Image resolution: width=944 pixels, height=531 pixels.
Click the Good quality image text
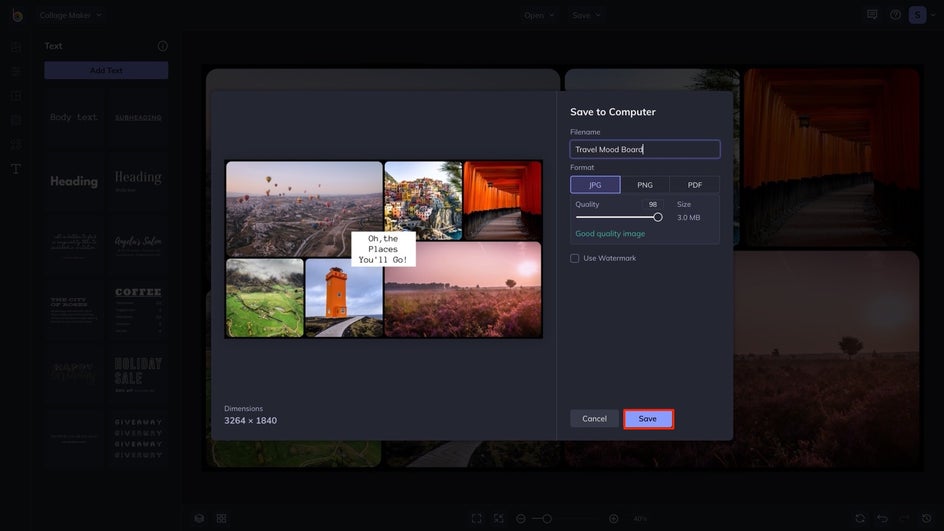click(x=610, y=234)
